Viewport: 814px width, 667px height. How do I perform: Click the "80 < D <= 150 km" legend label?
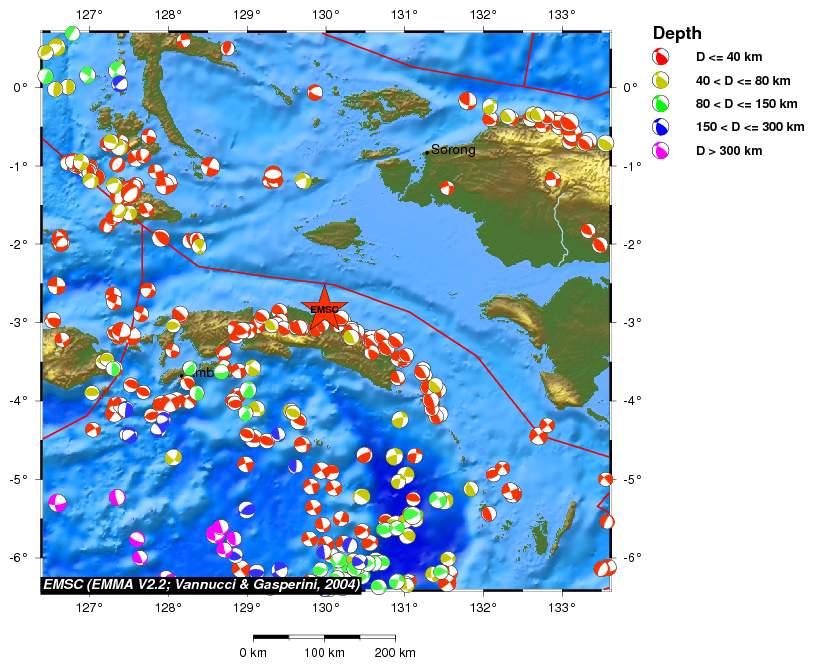pos(746,103)
